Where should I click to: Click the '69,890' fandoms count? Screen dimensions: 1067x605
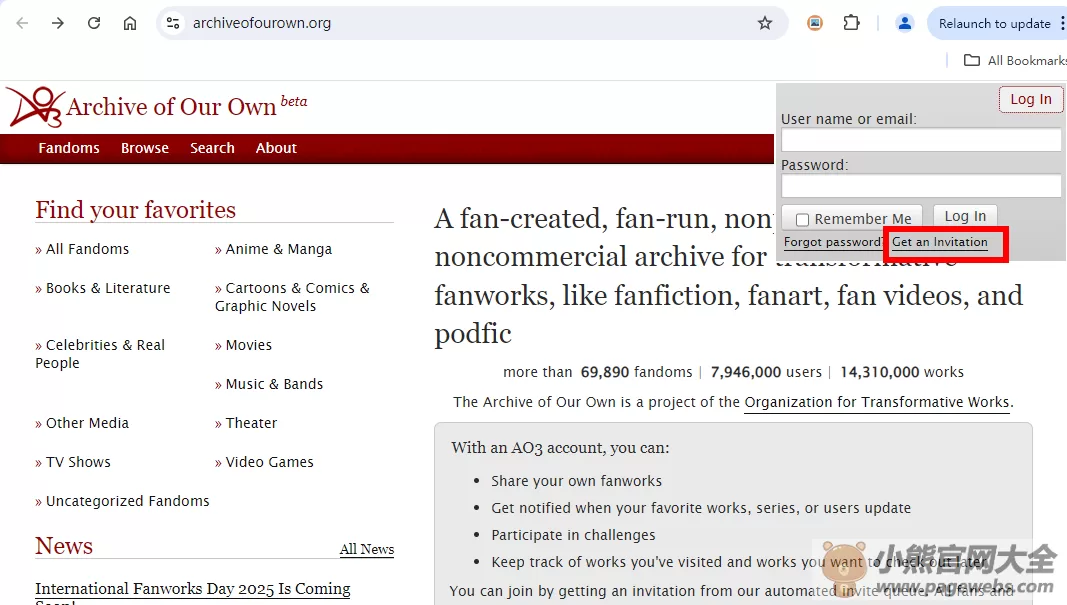[x=605, y=372]
